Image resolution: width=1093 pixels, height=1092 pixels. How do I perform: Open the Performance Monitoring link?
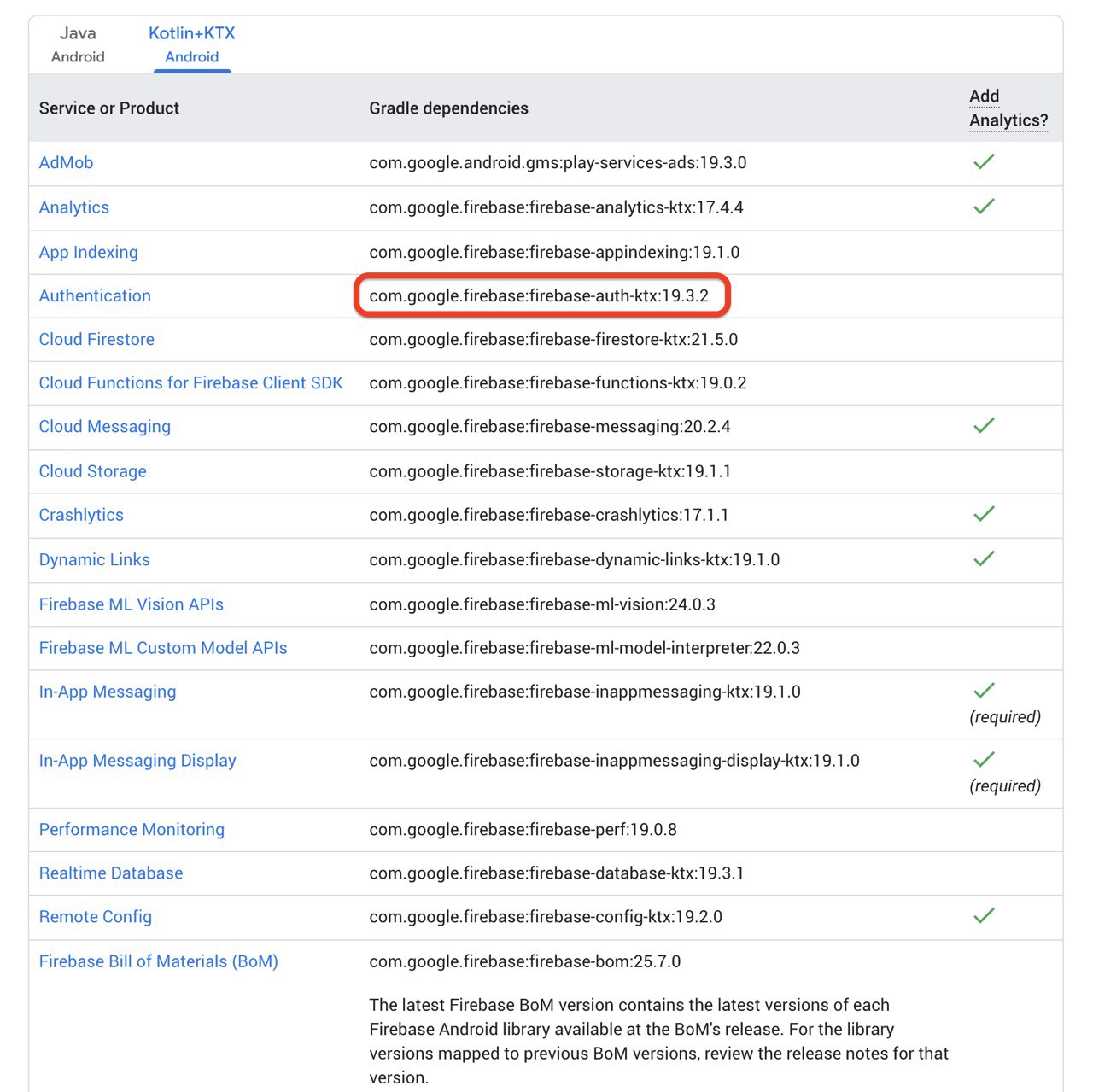point(132,830)
